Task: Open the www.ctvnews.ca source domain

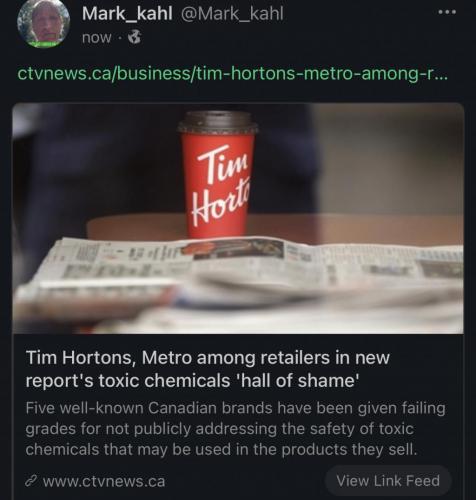Action: (x=104, y=481)
